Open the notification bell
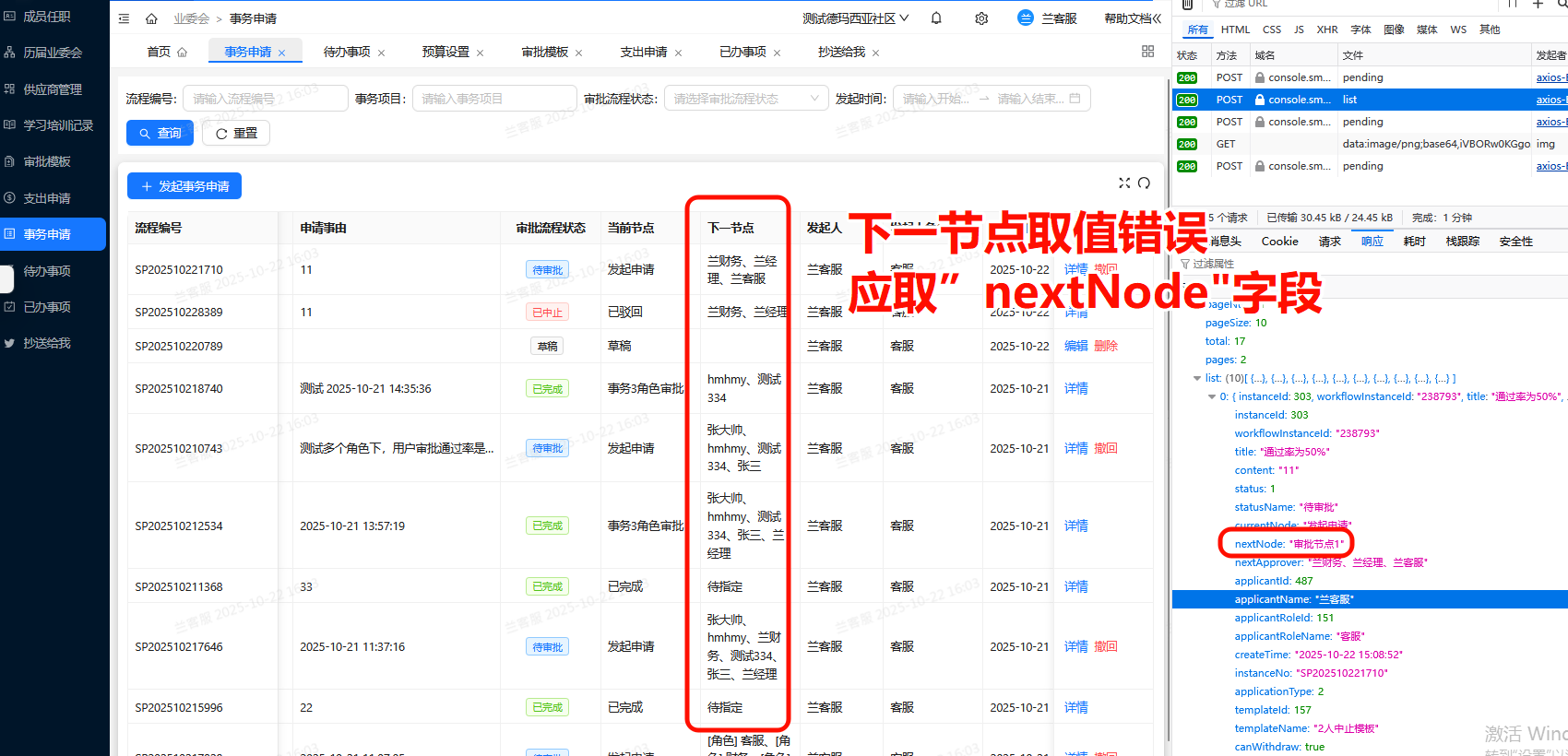The height and width of the screenshot is (756, 1568). click(x=936, y=18)
